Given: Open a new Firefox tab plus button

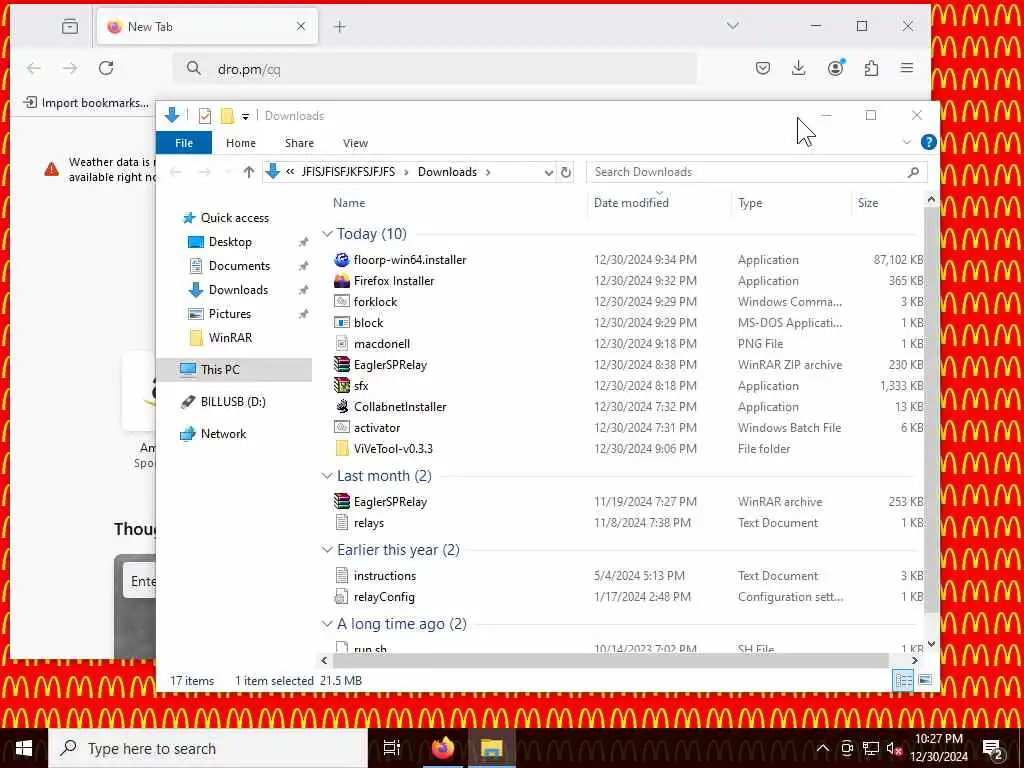Looking at the screenshot, I should point(340,27).
